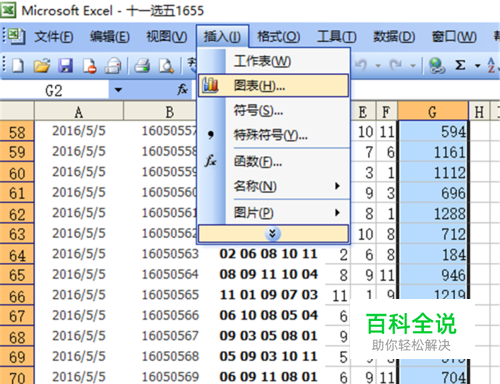
Task: Open a file with the Open folder icon
Action: (42, 65)
